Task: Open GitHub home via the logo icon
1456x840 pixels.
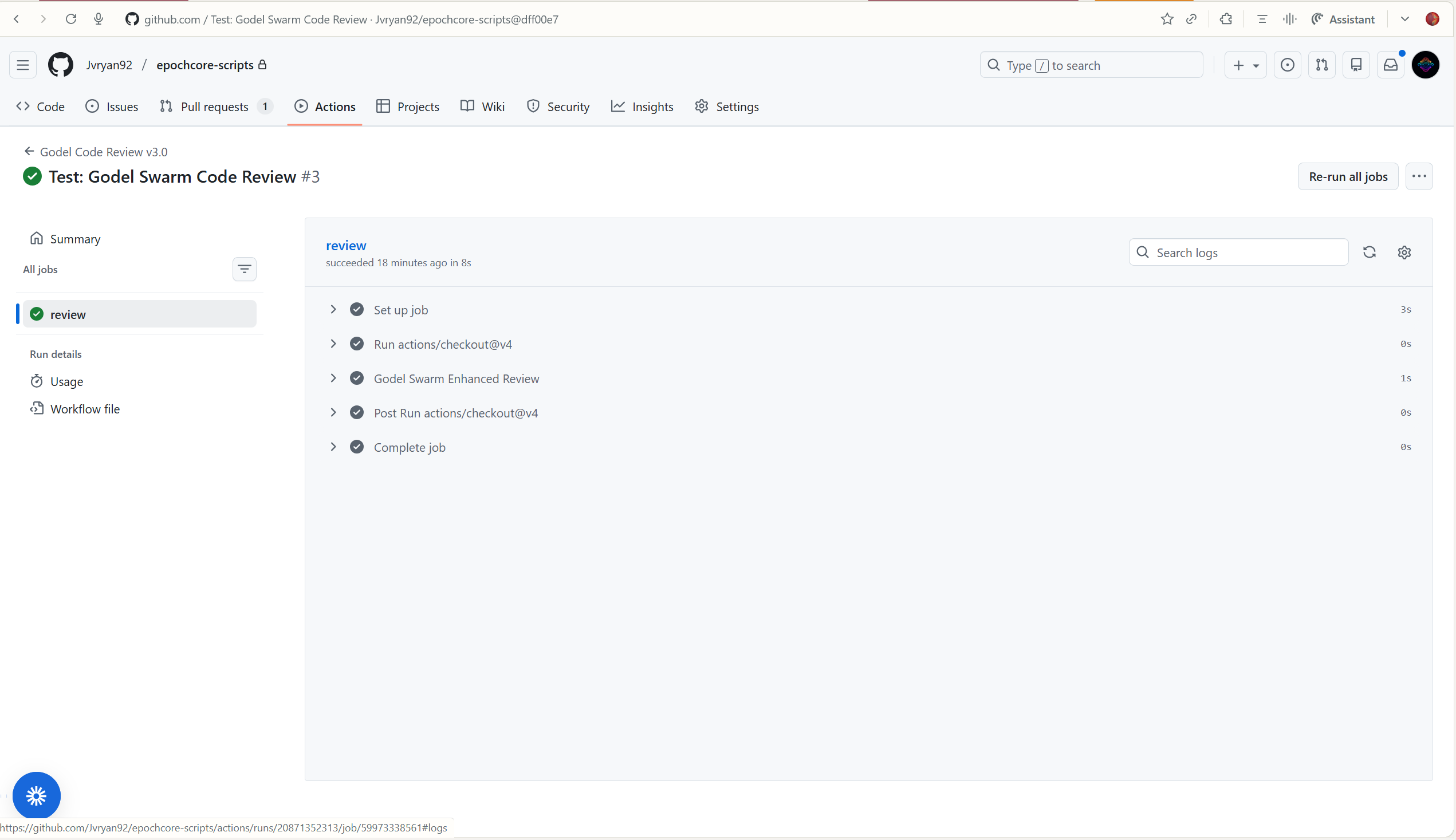Action: tap(61, 65)
